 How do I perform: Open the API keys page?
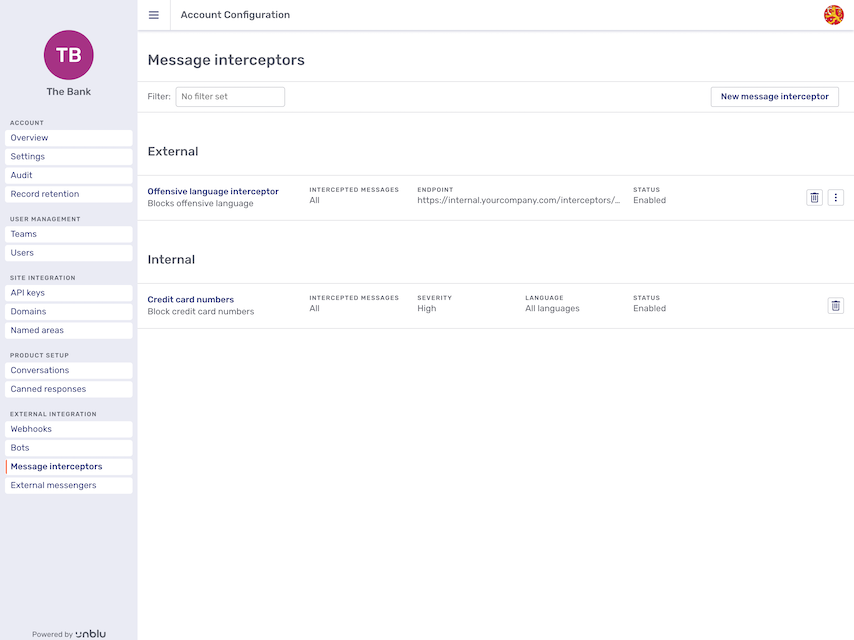(x=68, y=292)
